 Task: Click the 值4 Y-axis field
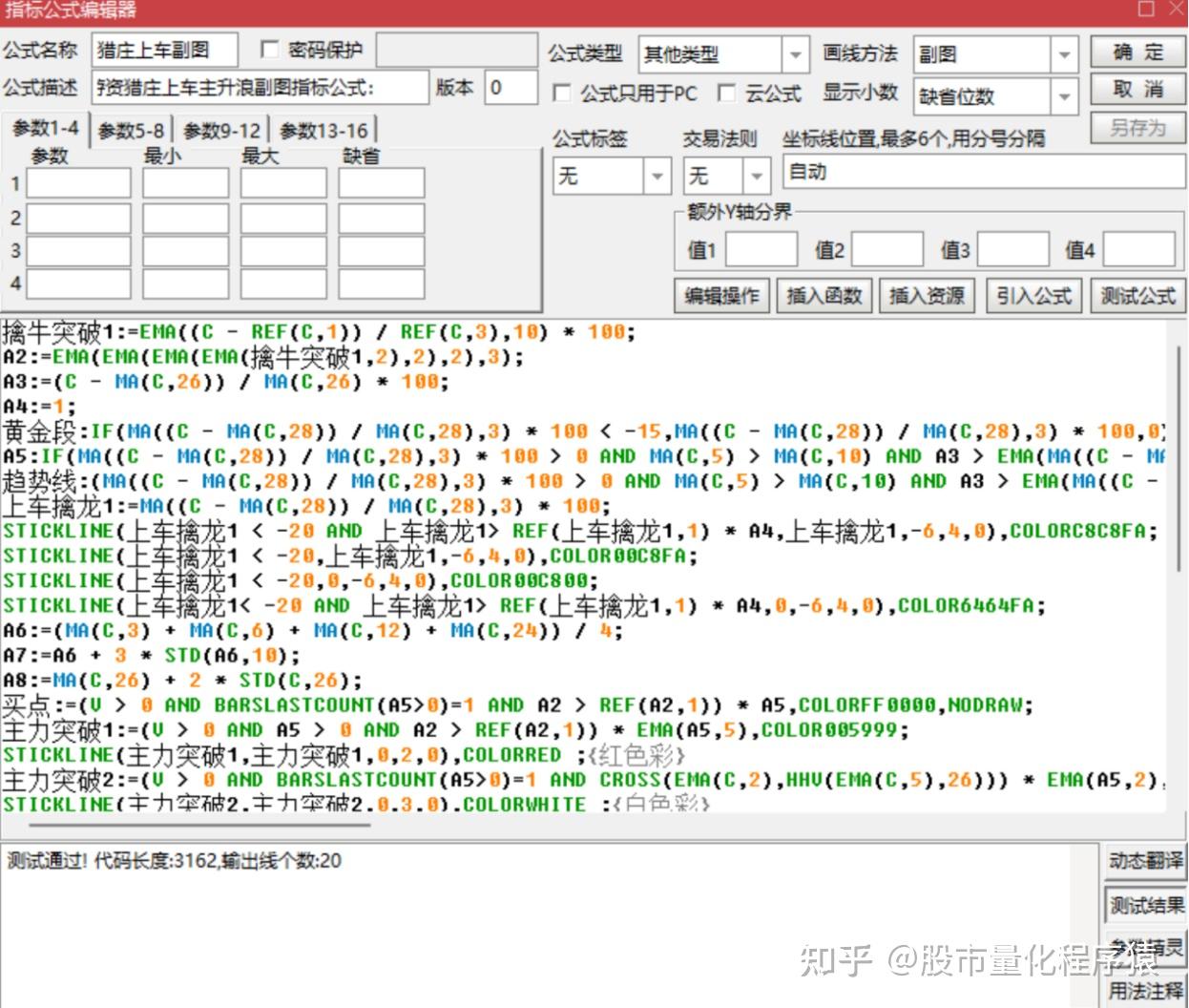1139,249
